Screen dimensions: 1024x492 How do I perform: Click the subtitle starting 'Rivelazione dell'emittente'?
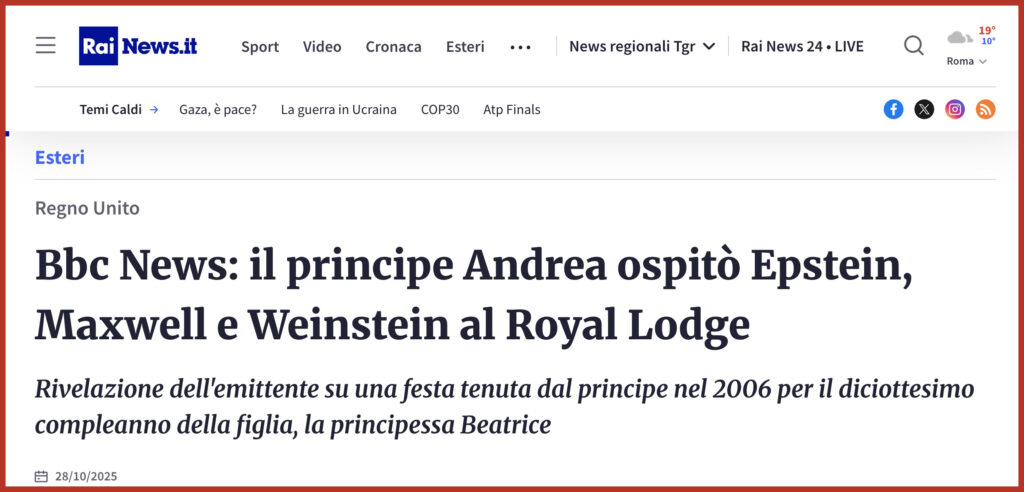point(505,407)
